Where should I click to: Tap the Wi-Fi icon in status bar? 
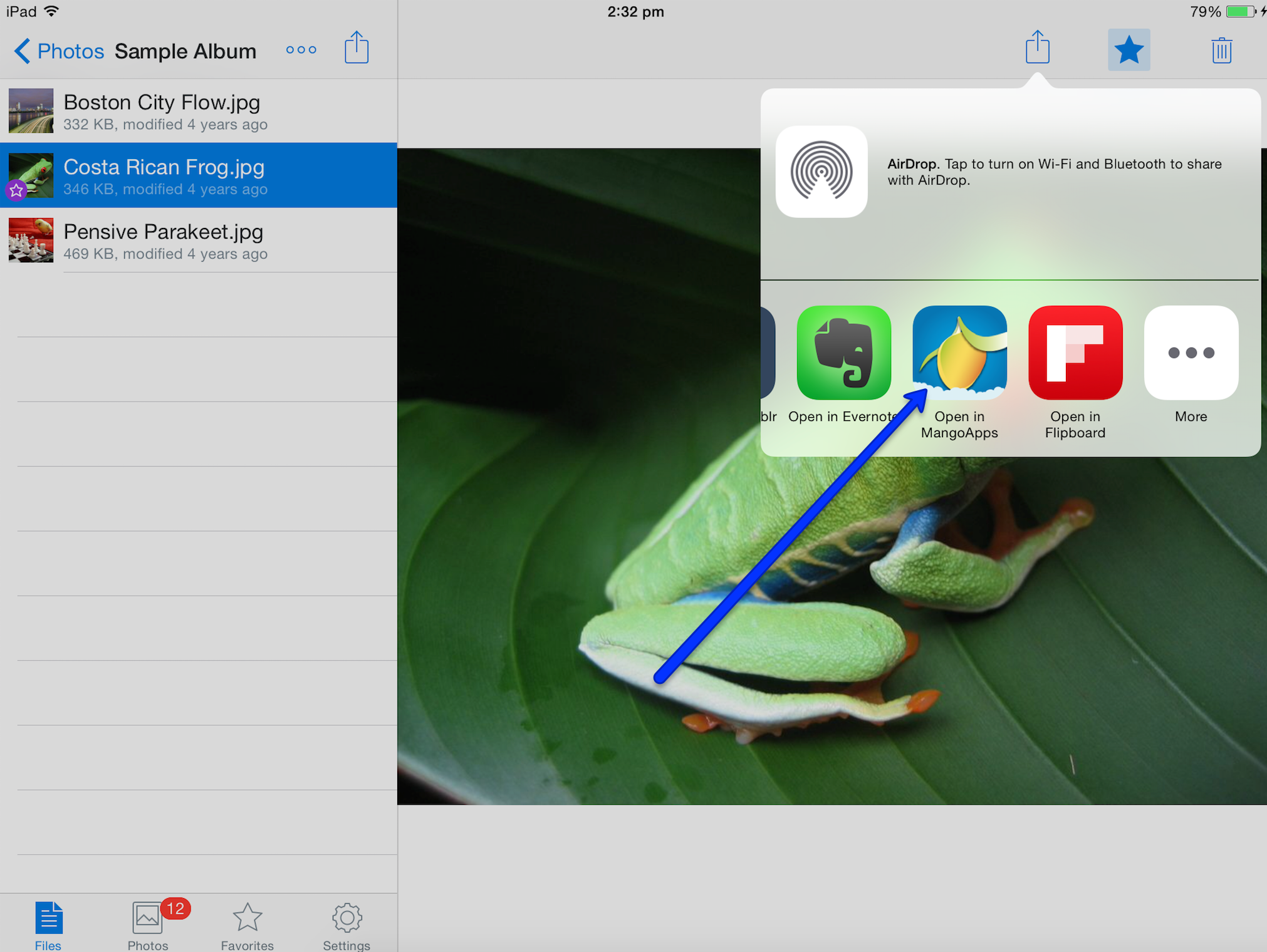pos(51,11)
